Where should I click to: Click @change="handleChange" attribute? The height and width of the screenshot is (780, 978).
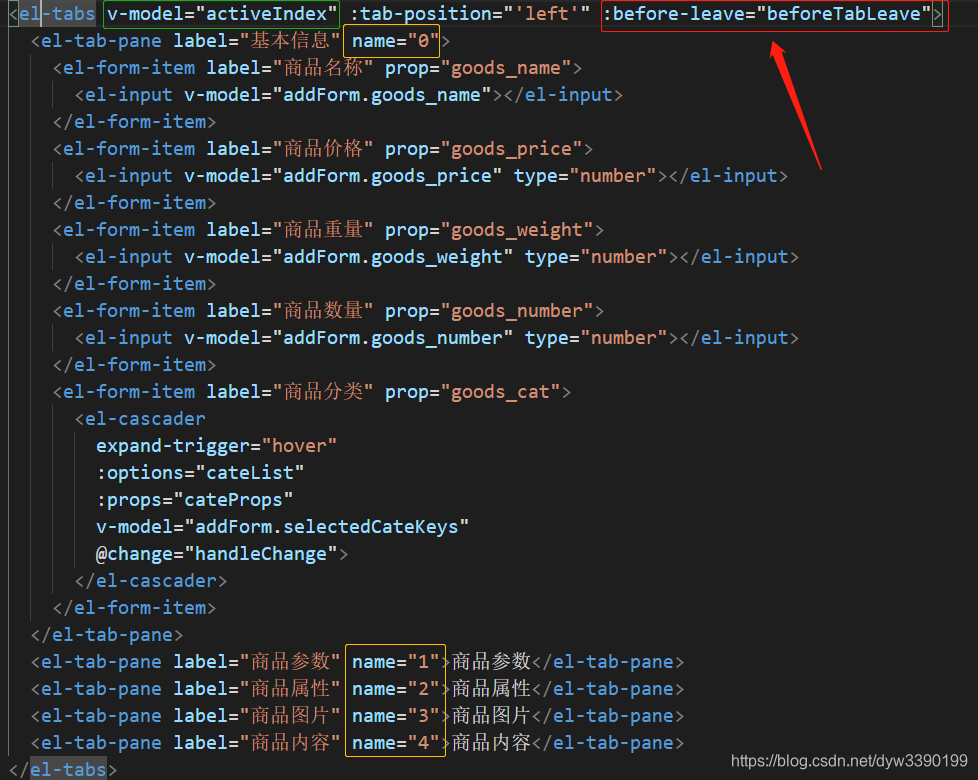[x=216, y=554]
